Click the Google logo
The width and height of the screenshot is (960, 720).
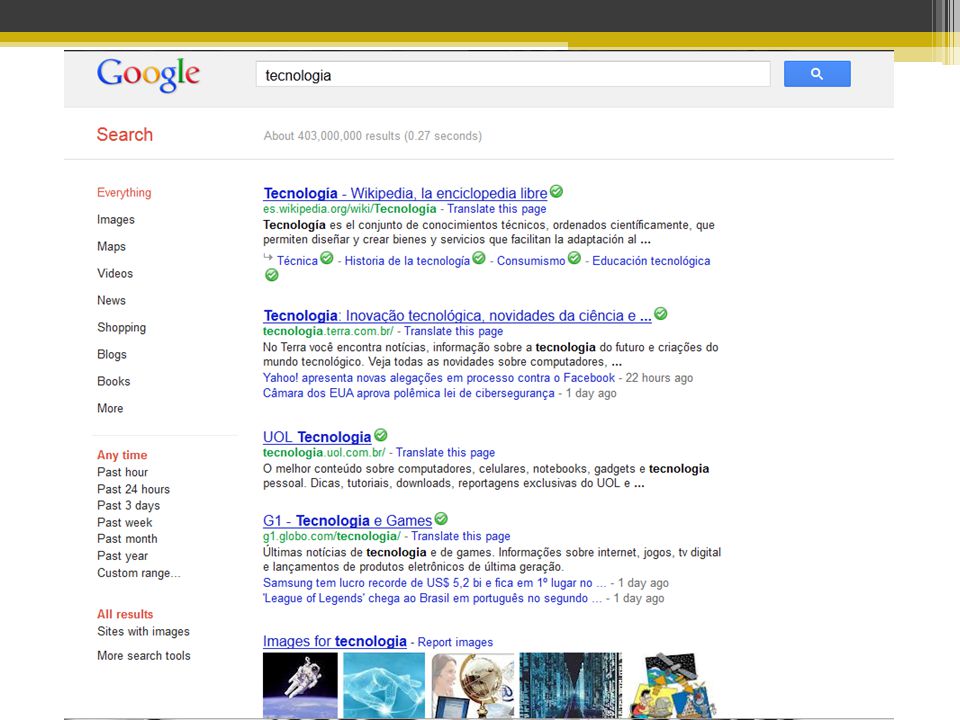pos(148,75)
